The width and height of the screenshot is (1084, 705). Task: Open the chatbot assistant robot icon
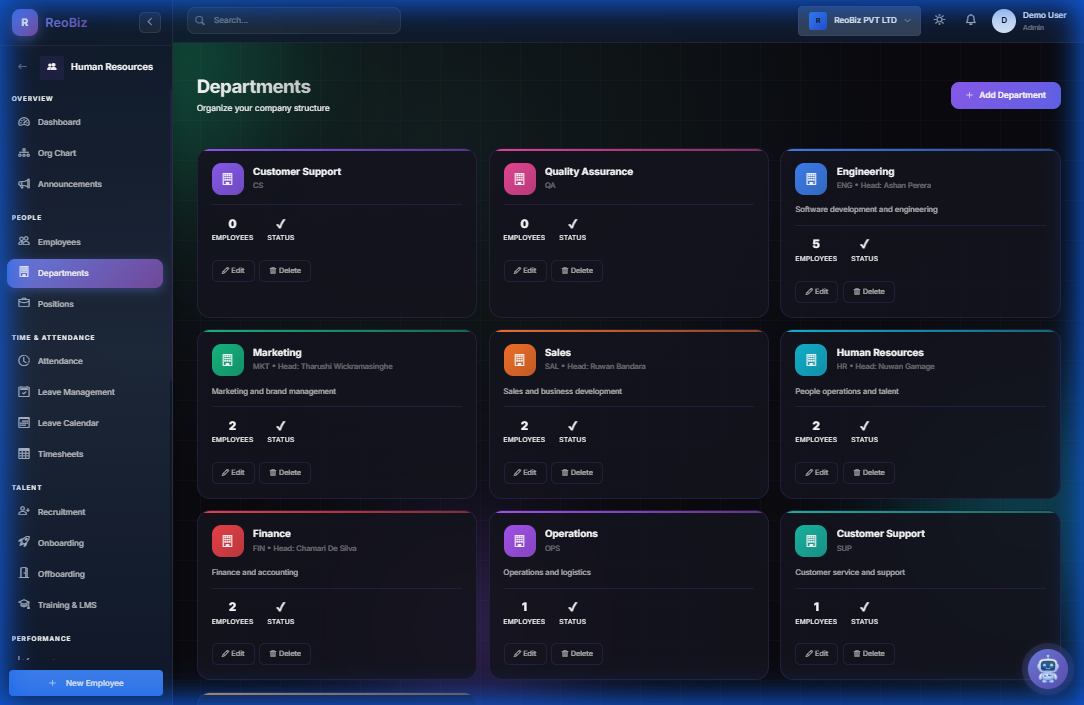[x=1047, y=668]
